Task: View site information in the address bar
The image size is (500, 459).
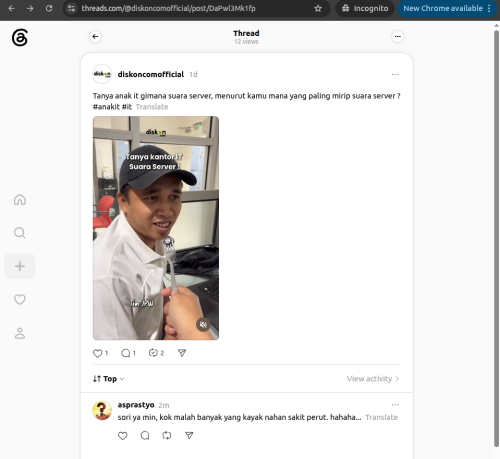Action: 71,8
